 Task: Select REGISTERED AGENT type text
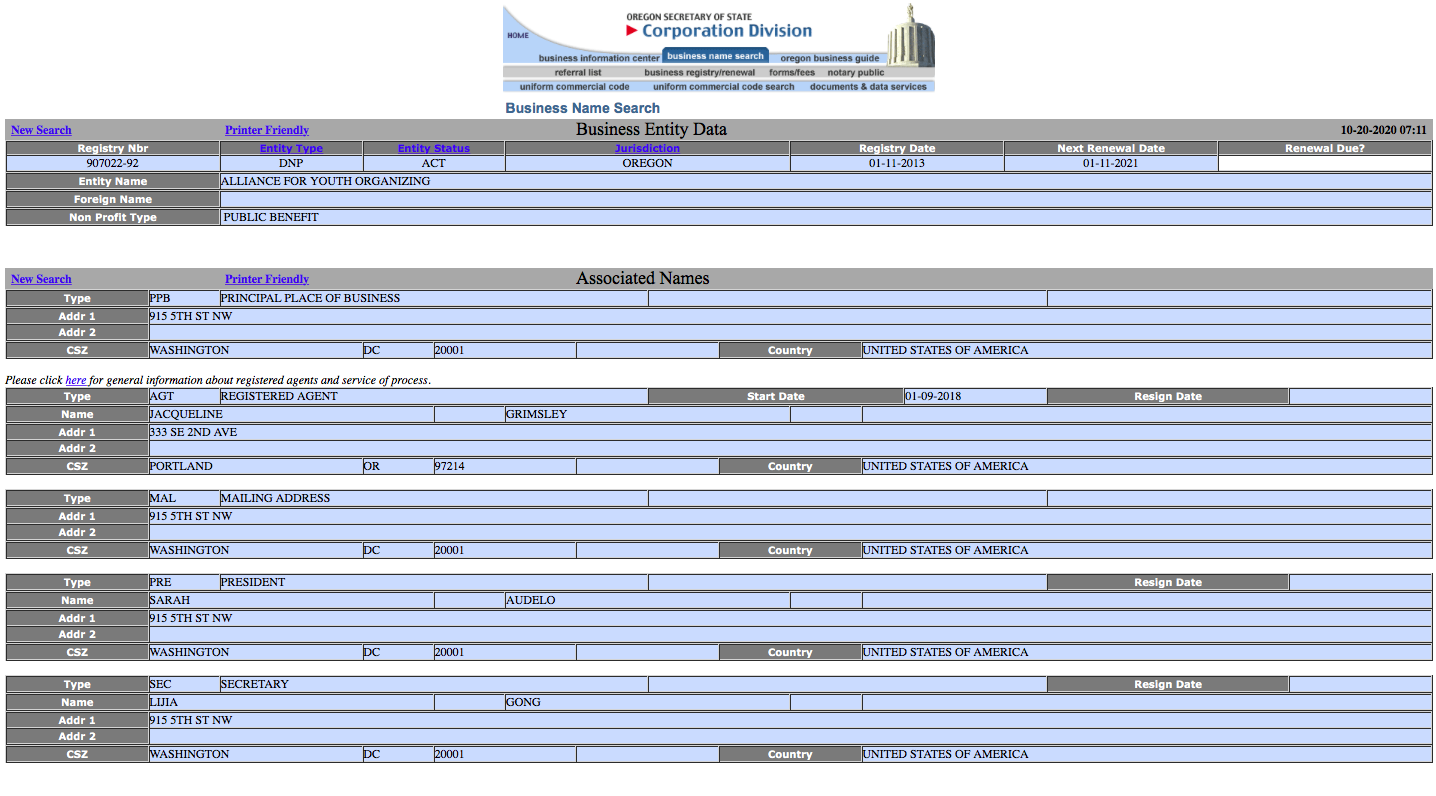(x=279, y=396)
